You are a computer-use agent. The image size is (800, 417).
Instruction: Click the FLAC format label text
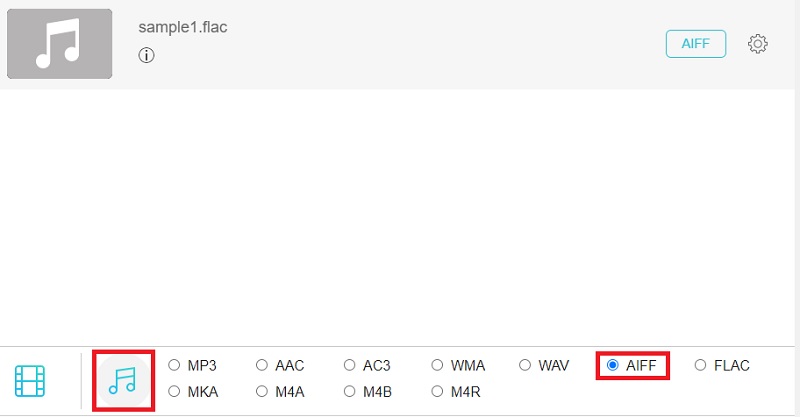[x=731, y=365]
